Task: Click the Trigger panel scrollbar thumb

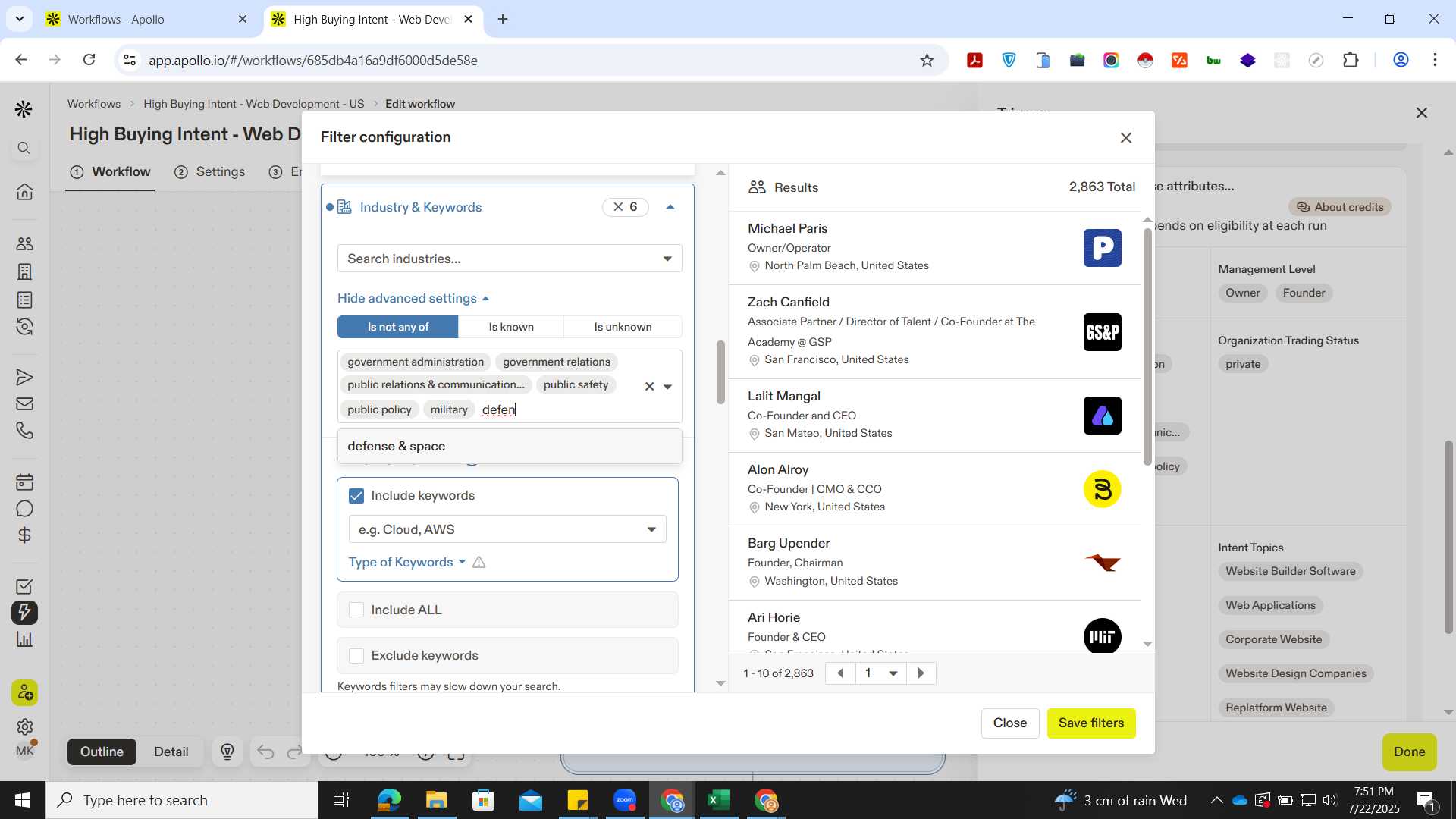Action: click(1448, 537)
